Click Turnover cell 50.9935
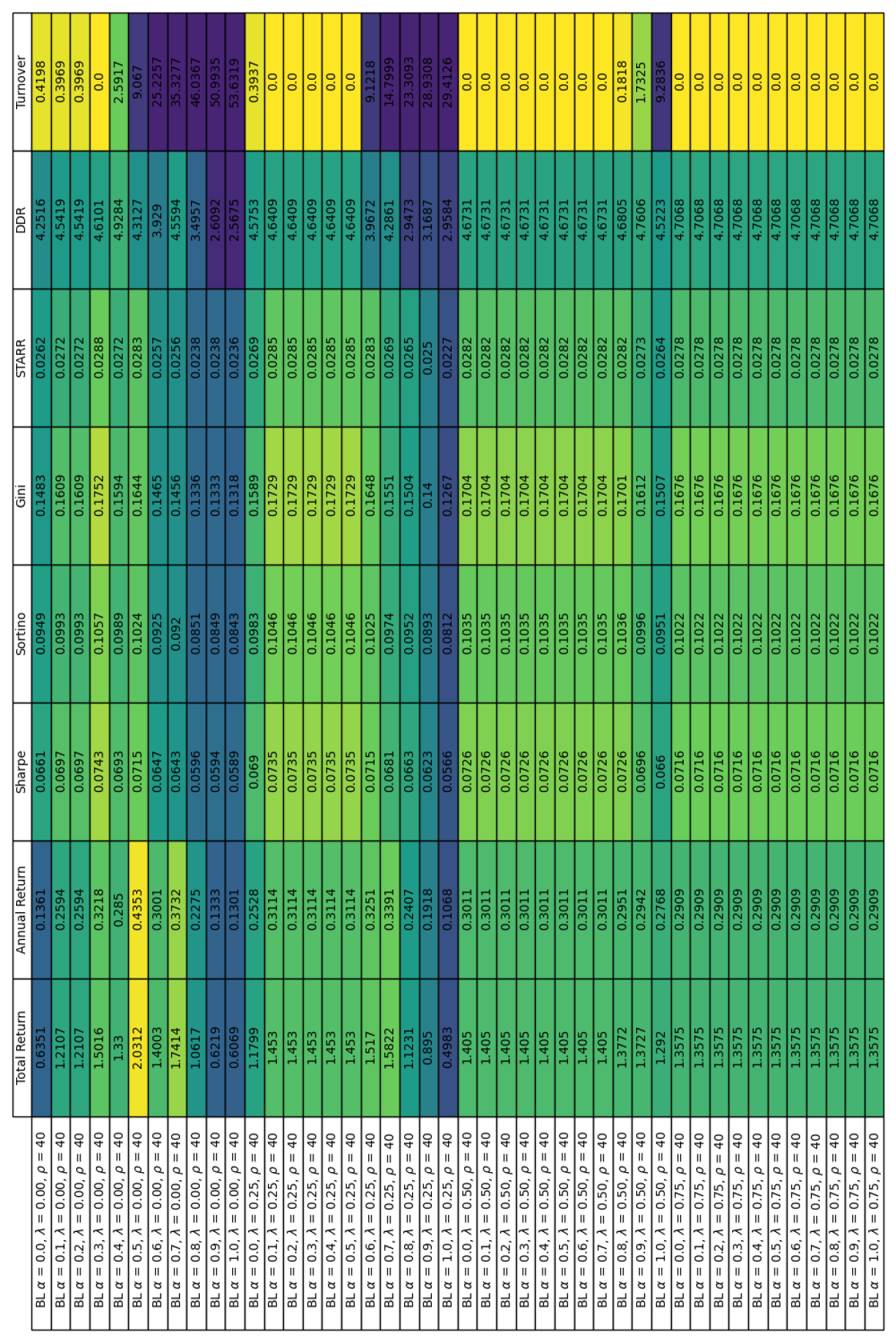 point(216,82)
